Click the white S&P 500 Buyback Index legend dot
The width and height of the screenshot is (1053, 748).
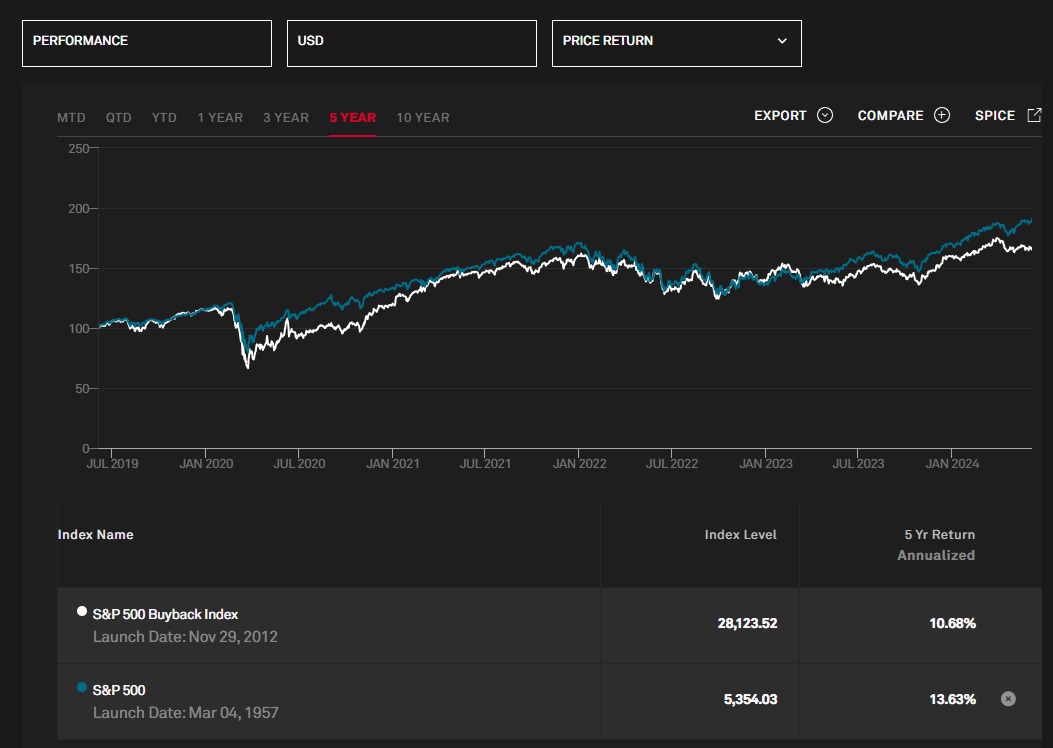coord(80,612)
